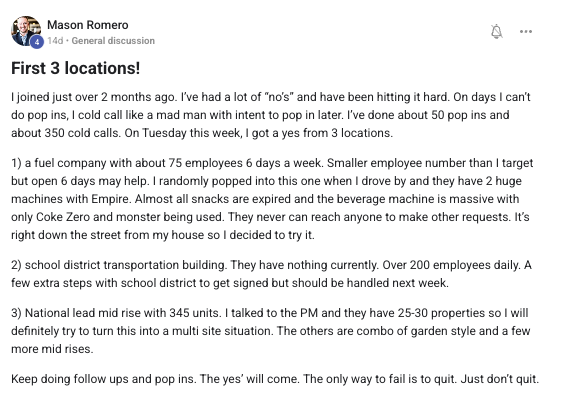Go to the General discussion category
This screenshot has width=565, height=400.
[113, 41]
